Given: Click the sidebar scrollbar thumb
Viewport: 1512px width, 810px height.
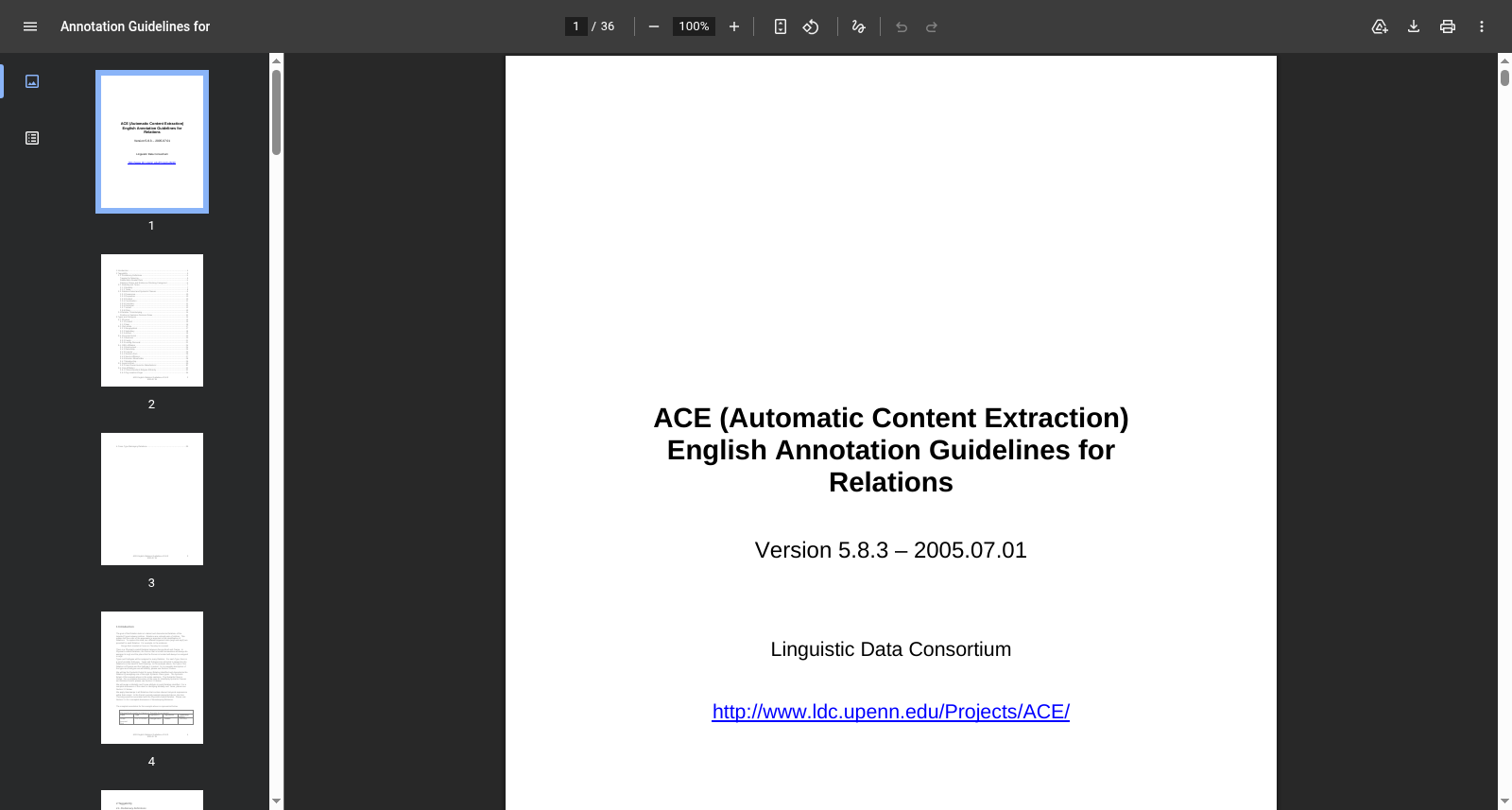Looking at the screenshot, I should point(276,112).
